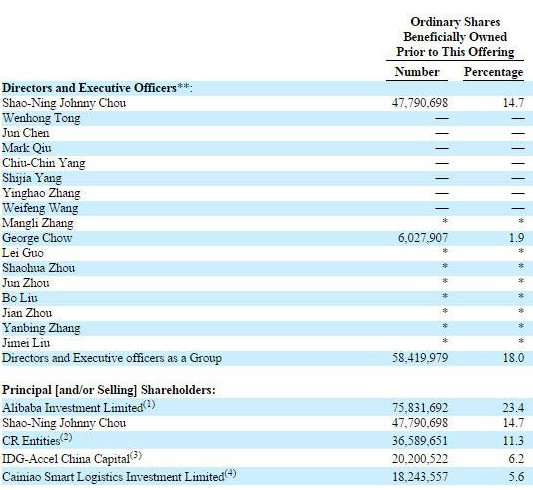
Task: Click the name Lei Guo
Action: click(23, 253)
